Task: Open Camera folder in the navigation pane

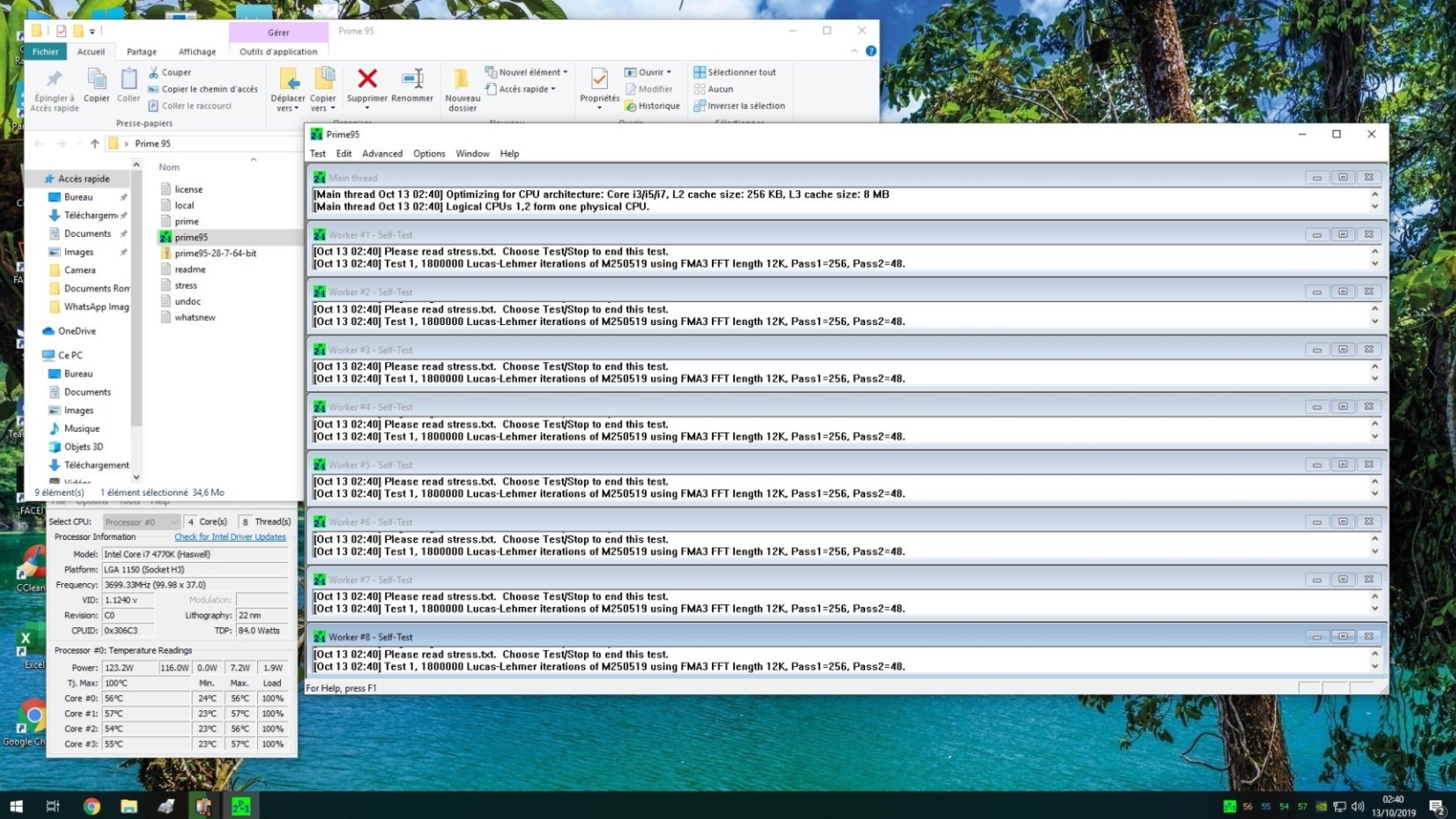Action: 72,270
